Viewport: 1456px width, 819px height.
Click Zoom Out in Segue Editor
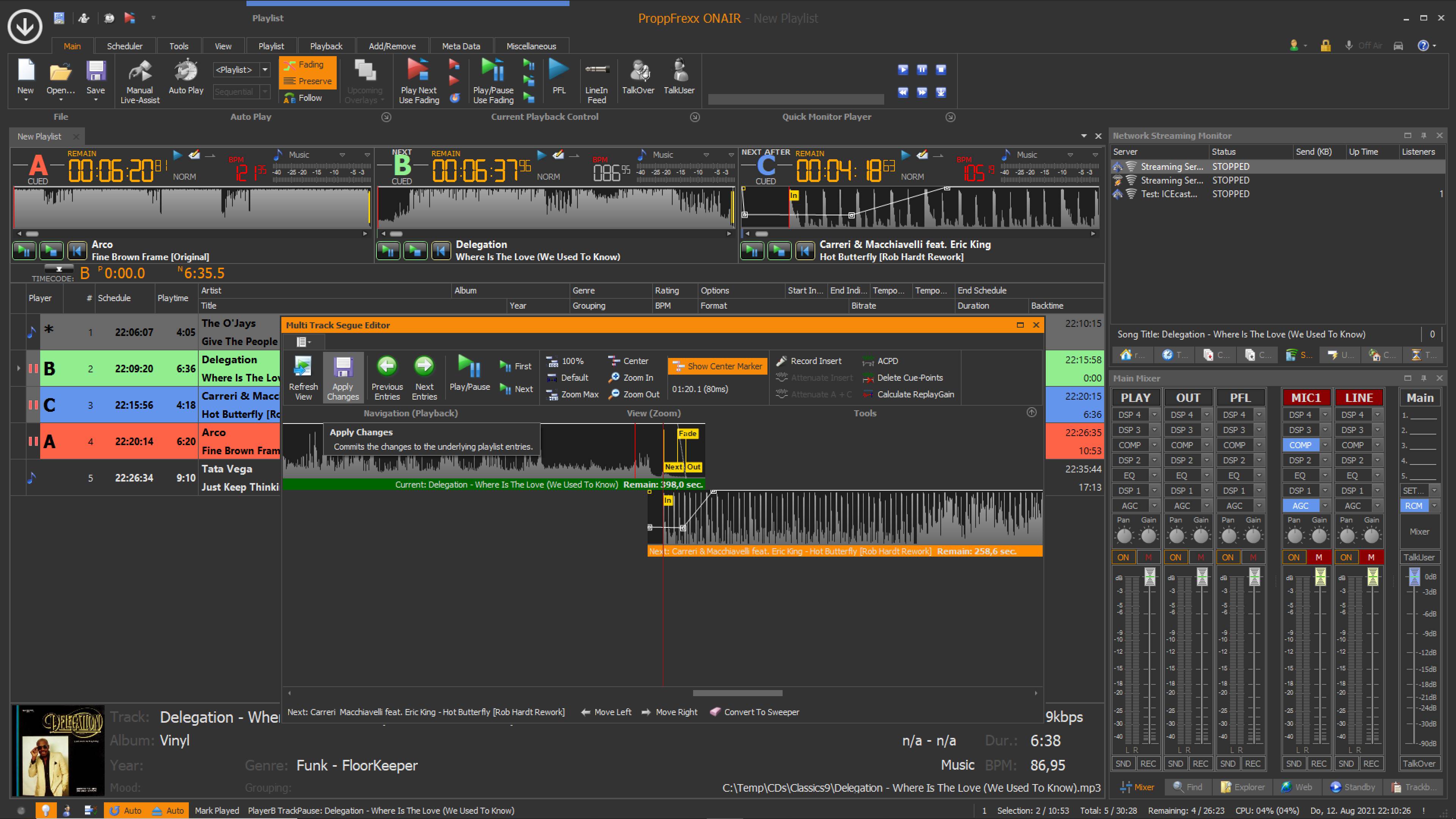pyautogui.click(x=634, y=394)
